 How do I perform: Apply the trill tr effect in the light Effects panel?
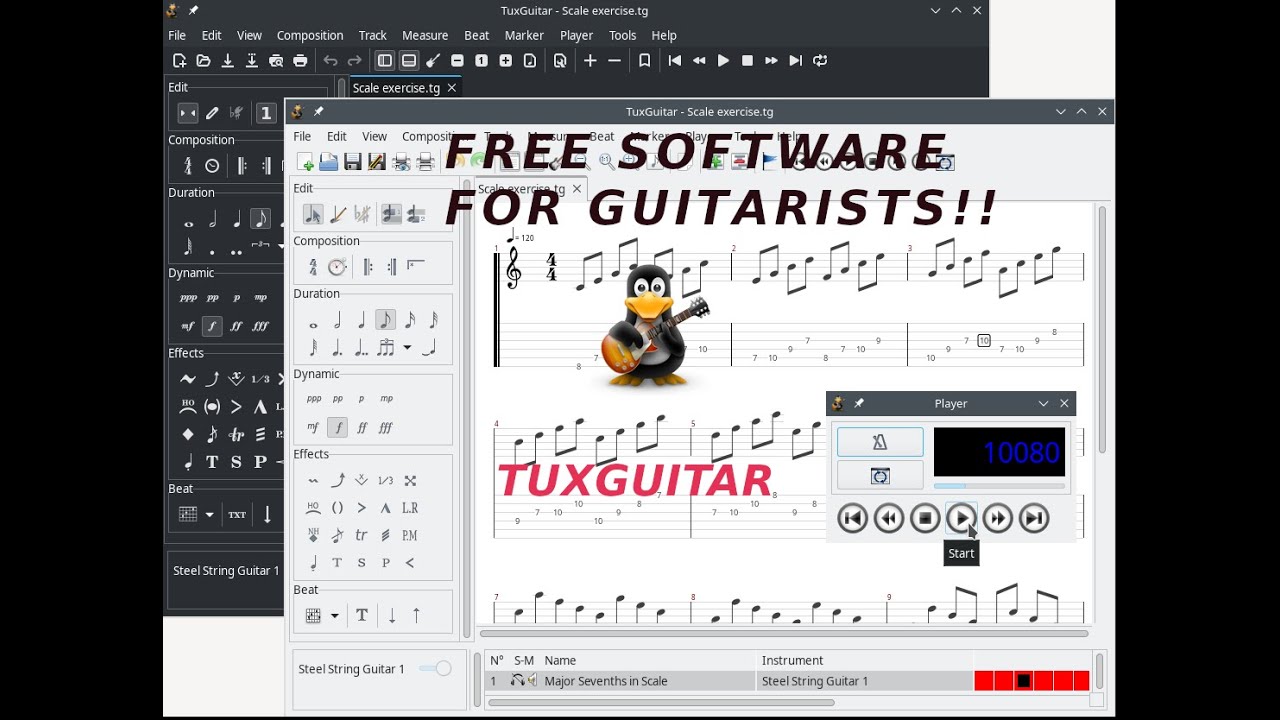361,535
